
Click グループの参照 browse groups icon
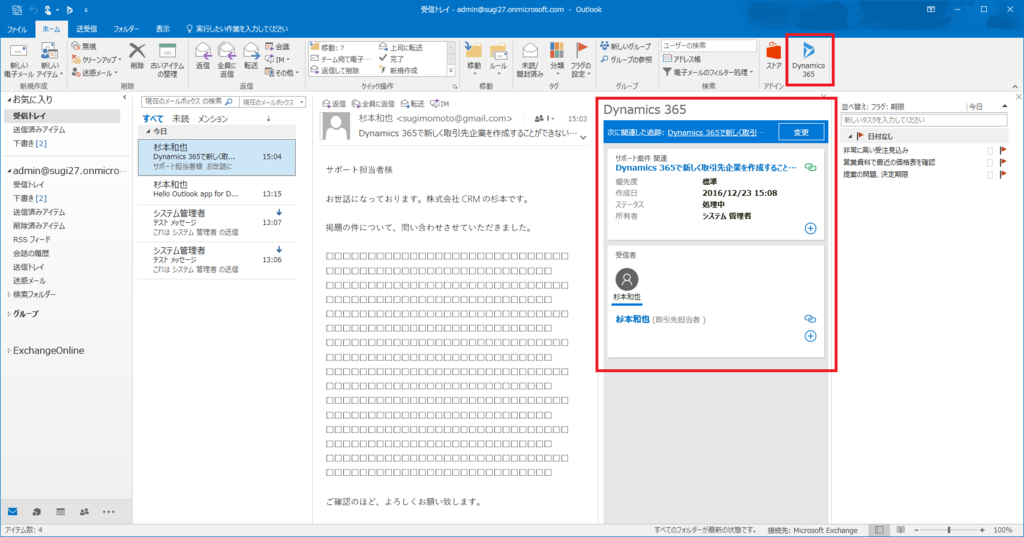click(605, 59)
